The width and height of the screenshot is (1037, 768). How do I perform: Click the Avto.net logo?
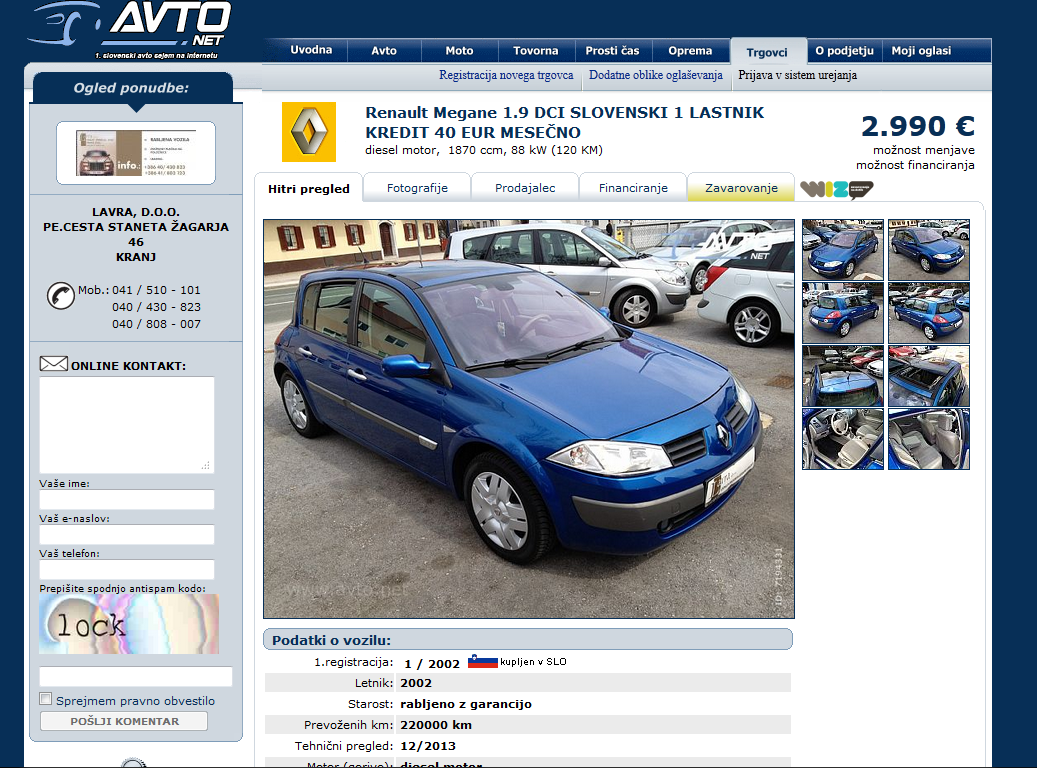130,30
